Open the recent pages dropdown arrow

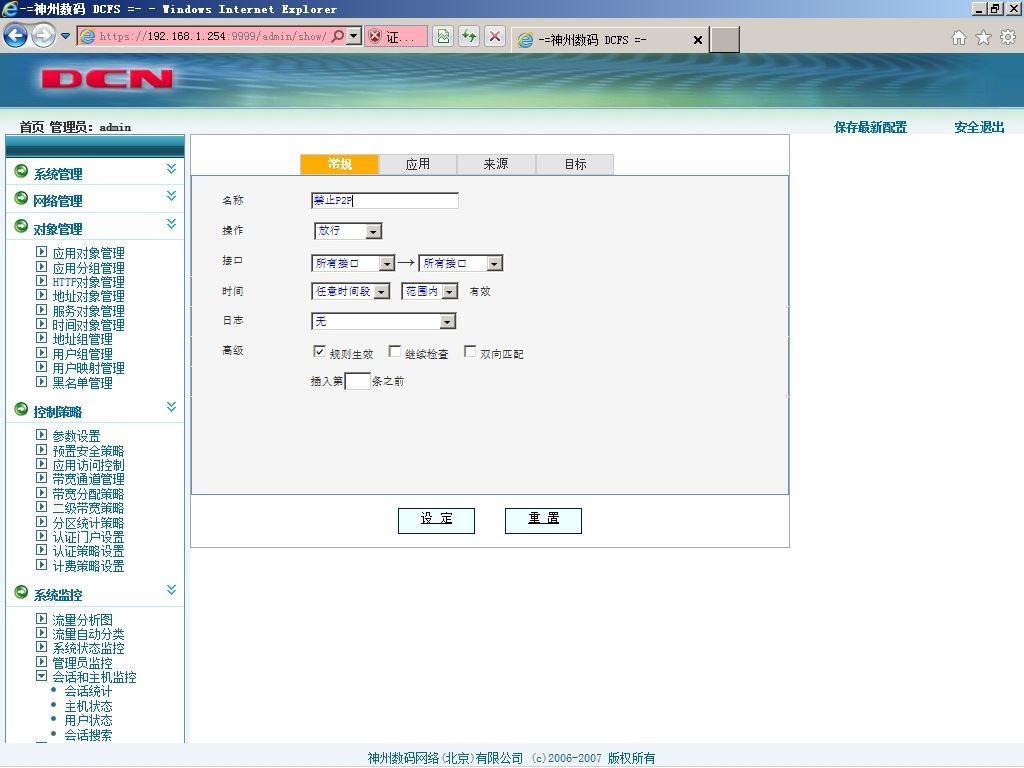pos(65,36)
